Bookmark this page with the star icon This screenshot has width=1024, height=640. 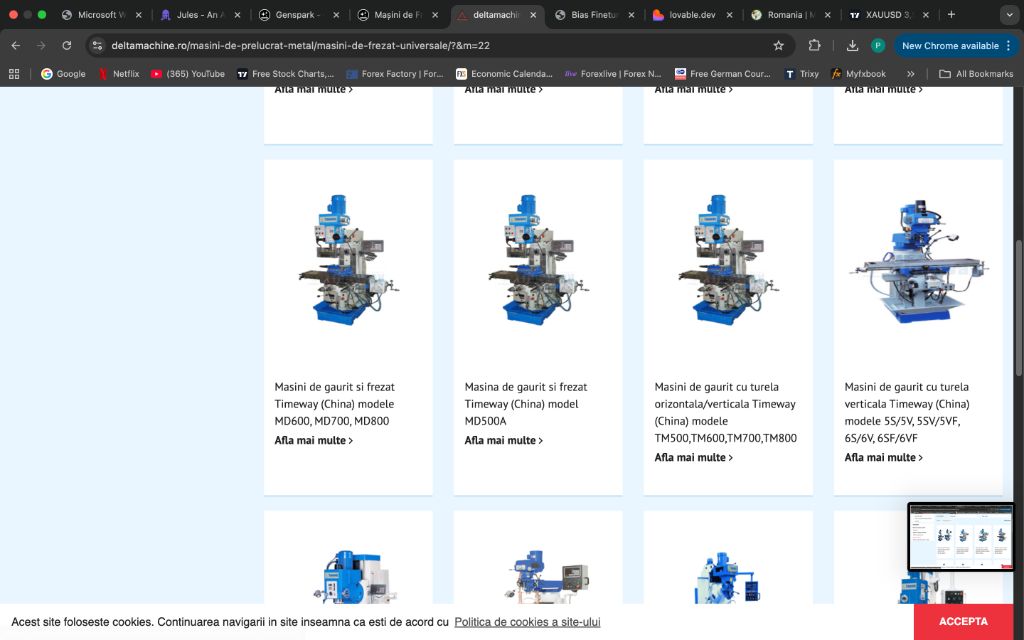pos(778,45)
